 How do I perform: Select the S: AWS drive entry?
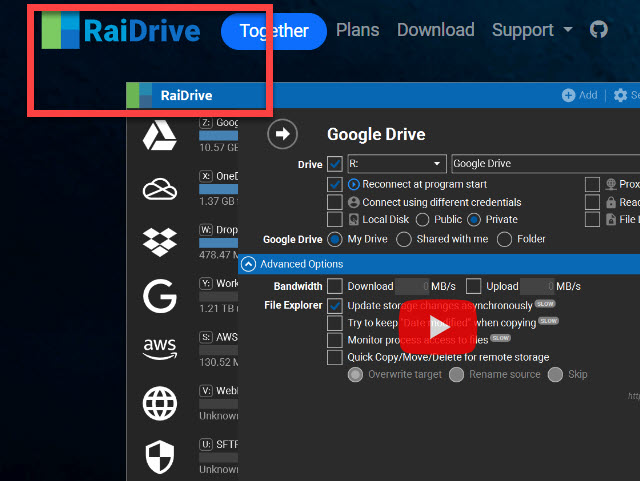218,350
